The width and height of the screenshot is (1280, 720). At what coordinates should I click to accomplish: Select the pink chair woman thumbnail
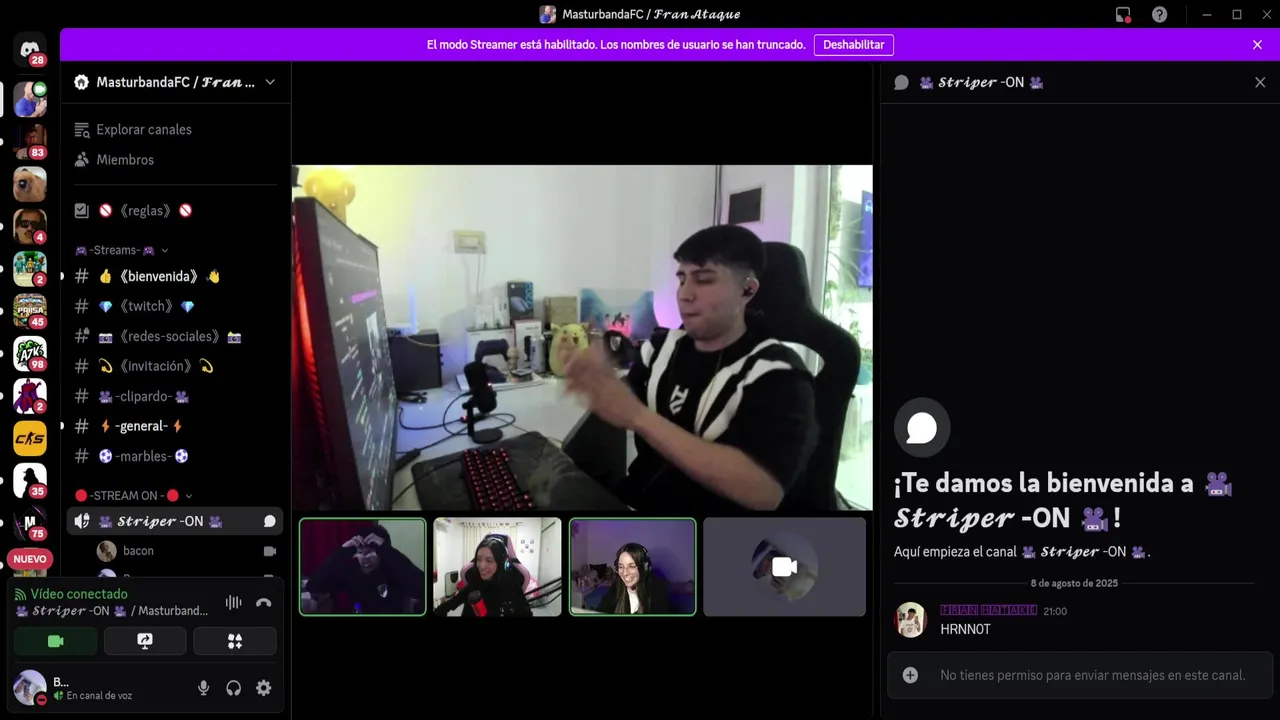point(497,566)
